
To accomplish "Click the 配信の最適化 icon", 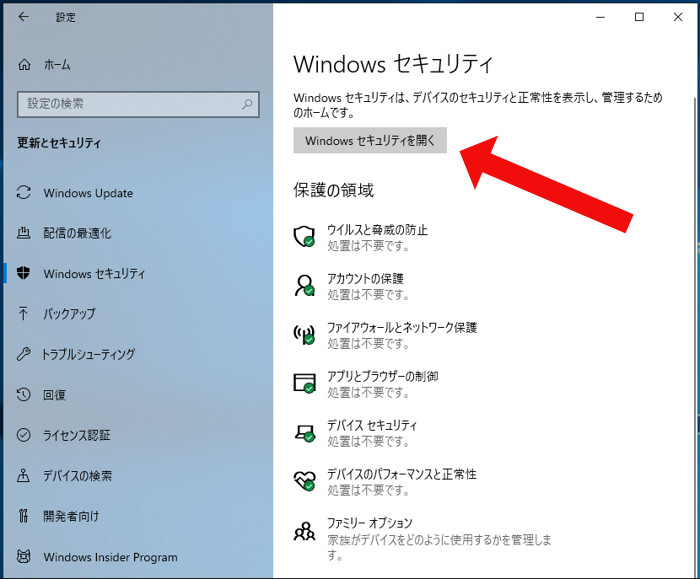I will coord(24,233).
